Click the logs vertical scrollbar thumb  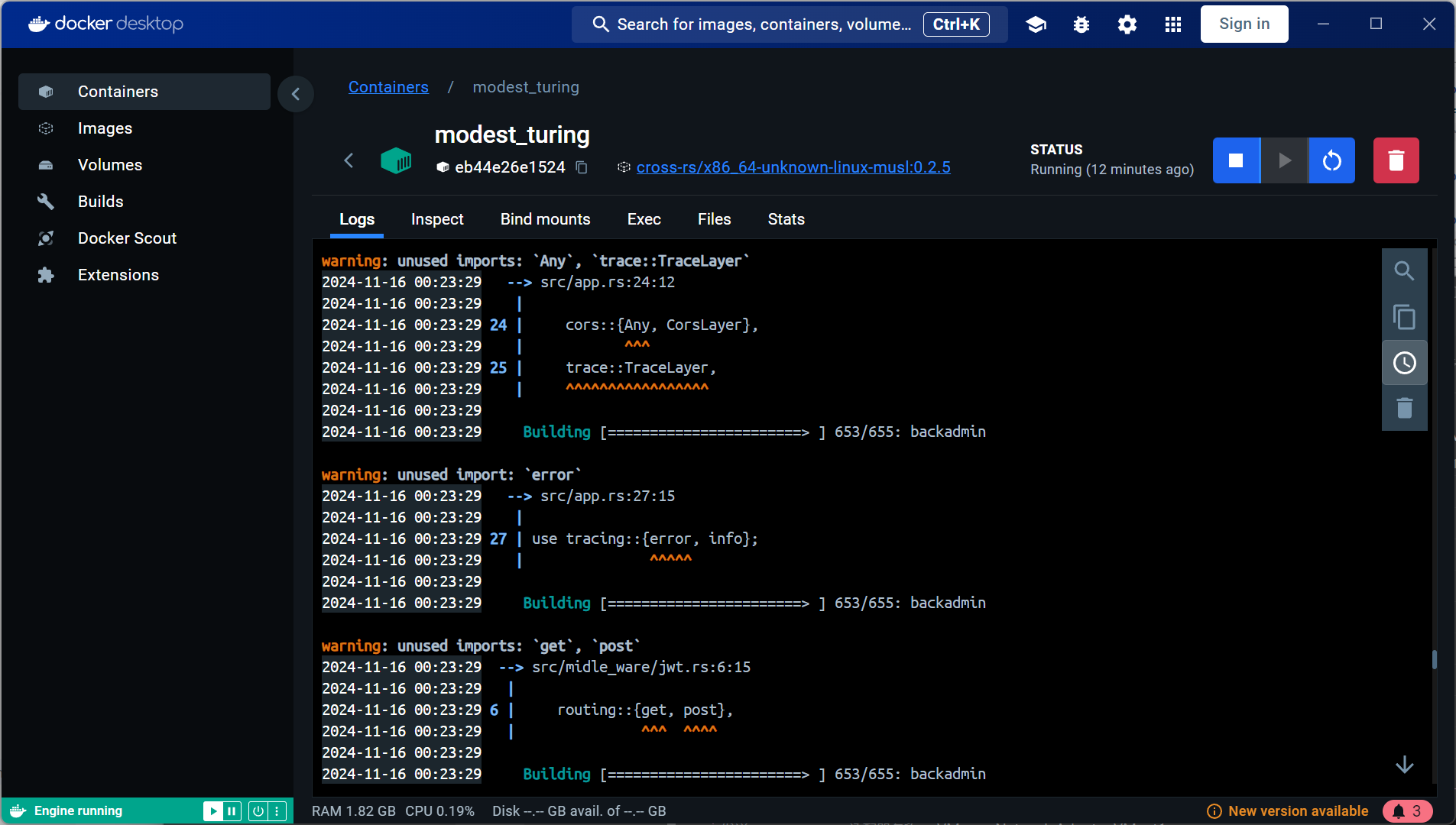(x=1435, y=660)
